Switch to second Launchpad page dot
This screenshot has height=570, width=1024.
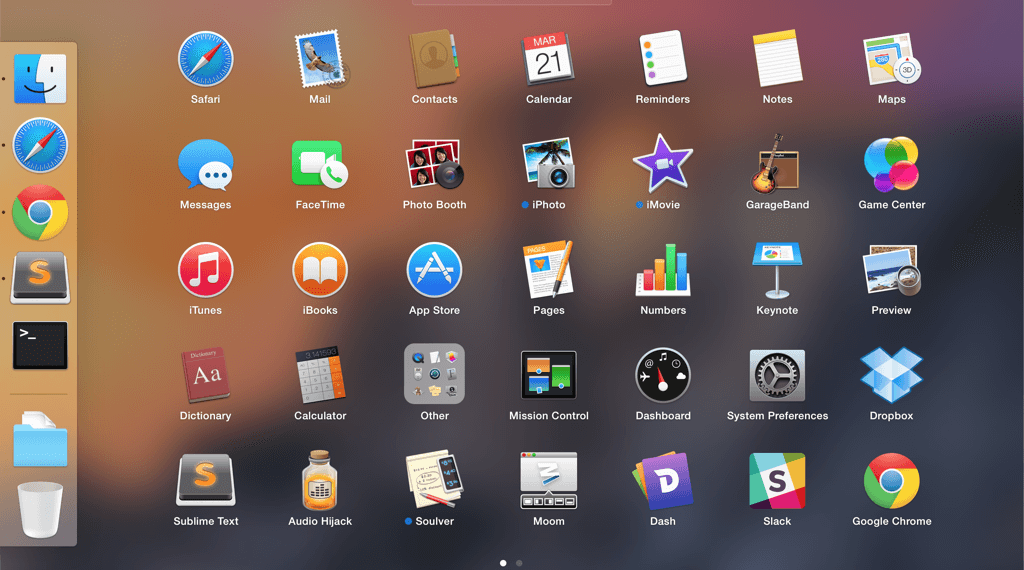pyautogui.click(x=519, y=563)
